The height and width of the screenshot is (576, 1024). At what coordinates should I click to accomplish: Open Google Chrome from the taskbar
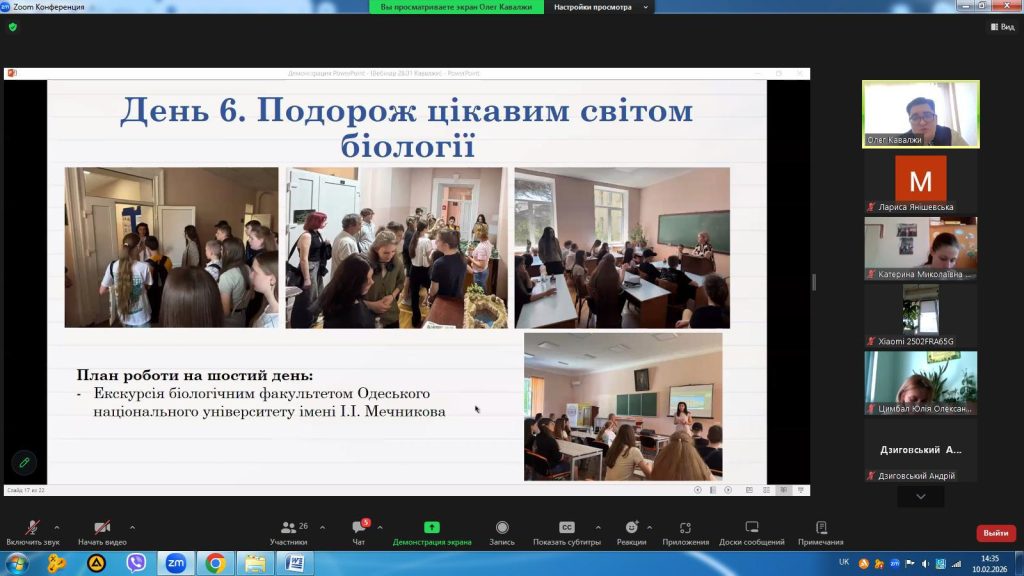coord(214,564)
